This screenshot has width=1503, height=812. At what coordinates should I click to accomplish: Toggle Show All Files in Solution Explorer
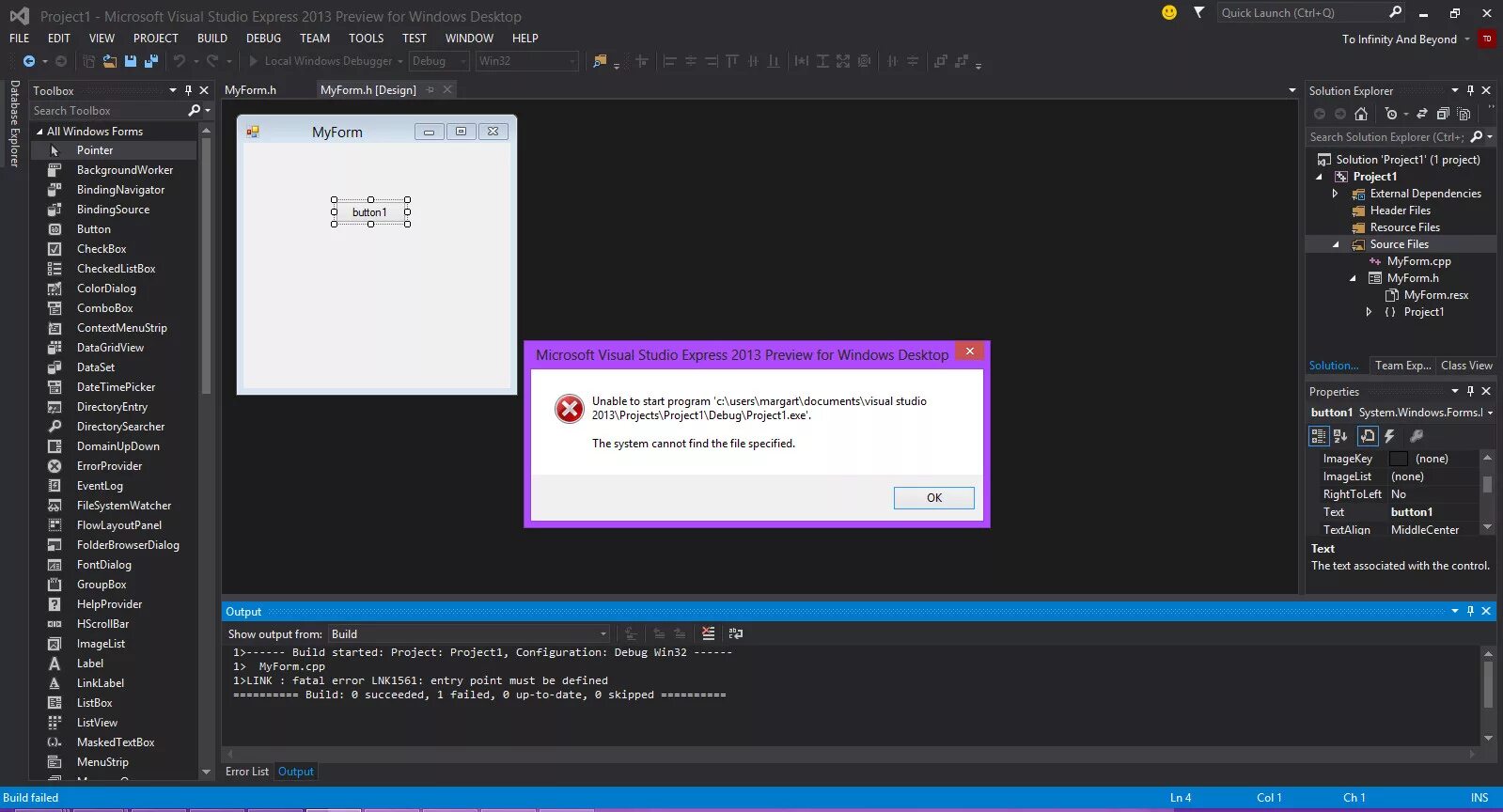[x=1464, y=114]
